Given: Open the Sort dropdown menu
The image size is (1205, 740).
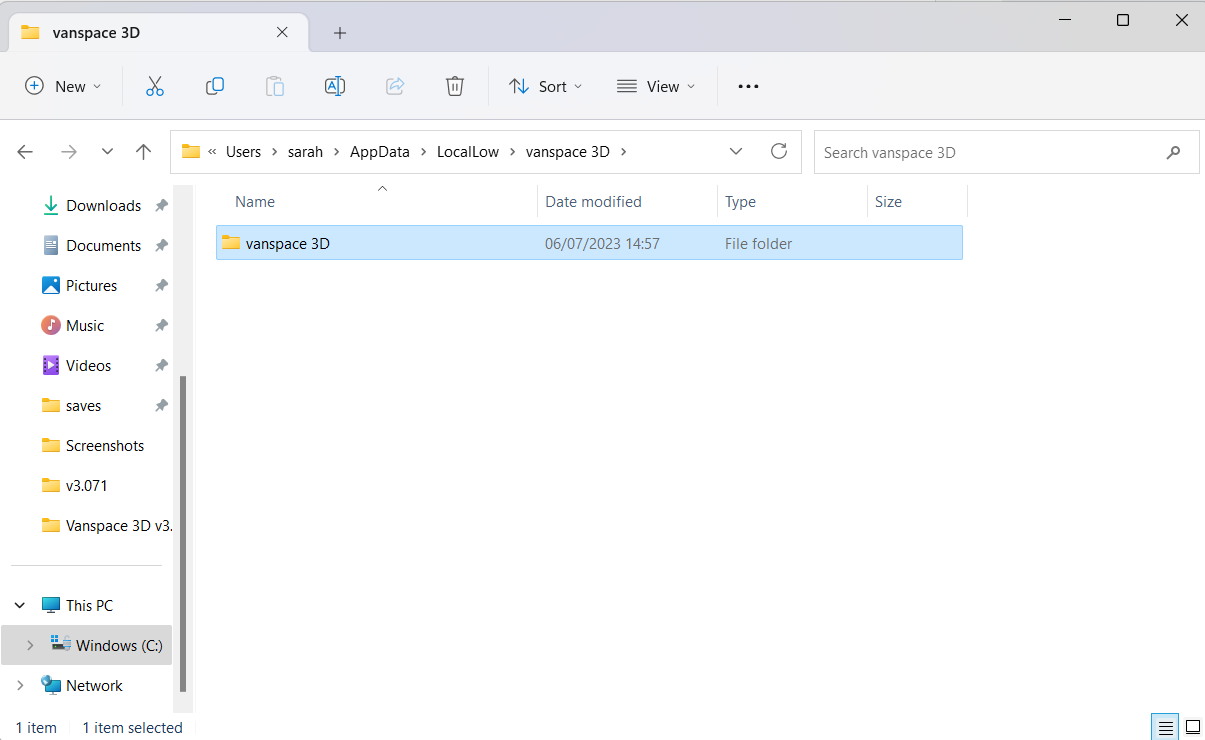Looking at the screenshot, I should pos(545,87).
